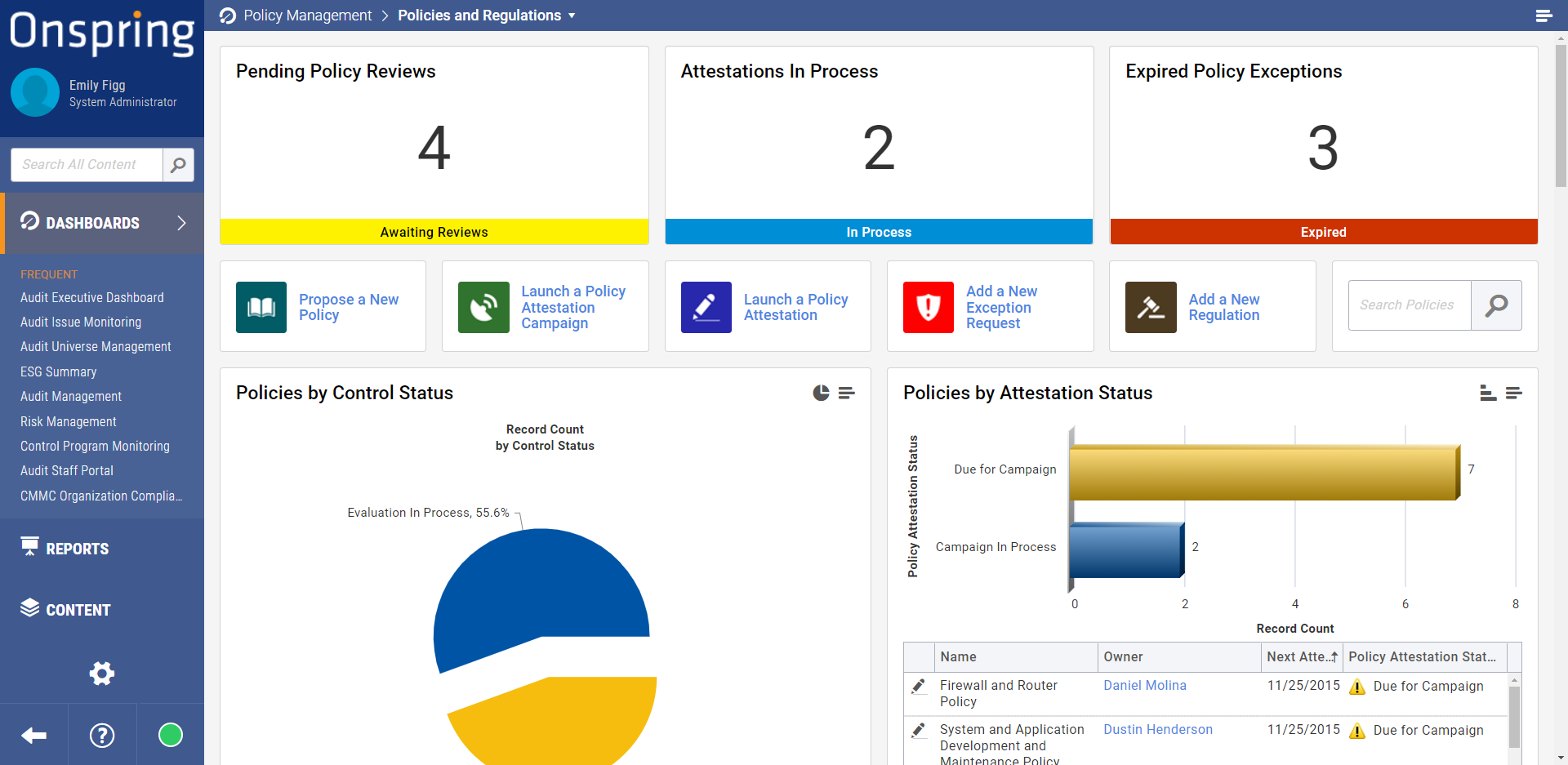This screenshot has width=1568, height=765.
Task: Click the Add a New Exception Request shield icon
Action: coord(928,307)
